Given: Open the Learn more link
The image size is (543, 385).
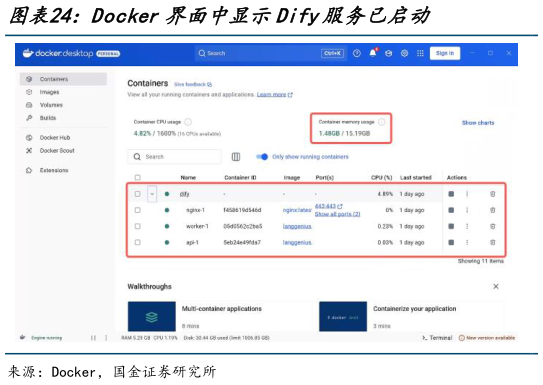Looking at the screenshot, I should [x=274, y=95].
